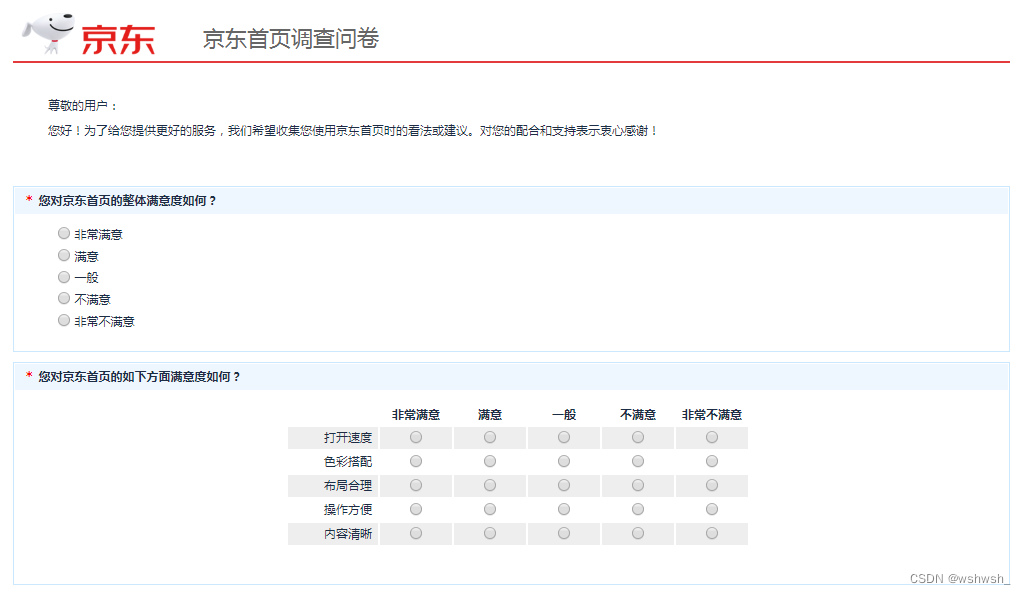Click the 打开速度 row label
Viewport: 1026px width, 594px height.
click(347, 438)
